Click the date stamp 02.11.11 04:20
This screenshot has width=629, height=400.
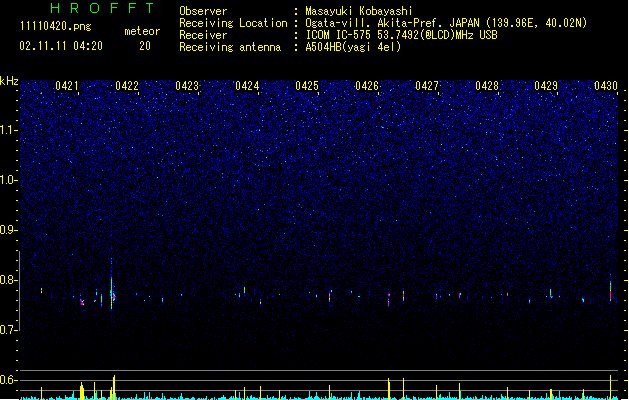click(x=61, y=46)
